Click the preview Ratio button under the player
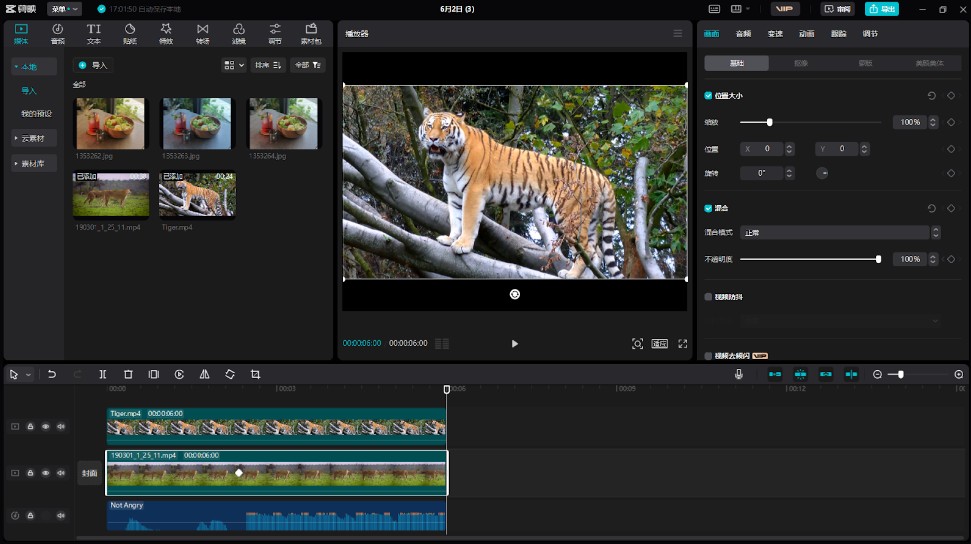This screenshot has width=971, height=544. (660, 344)
